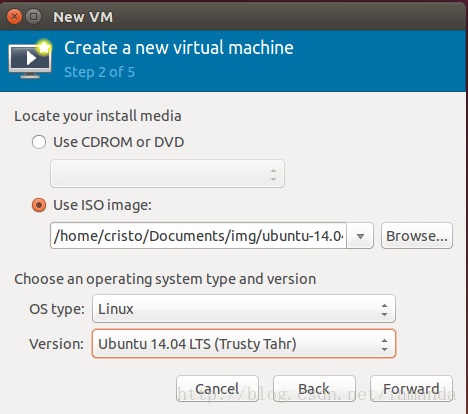
Task: Click the New VM title bar text
Action: (83, 17)
